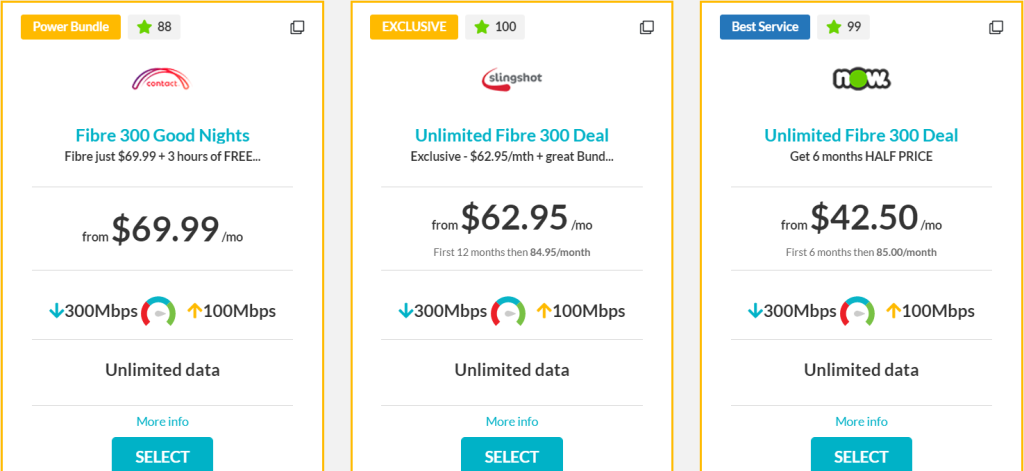This screenshot has width=1024, height=471.
Task: Show More info for Contact plan
Action: (162, 421)
